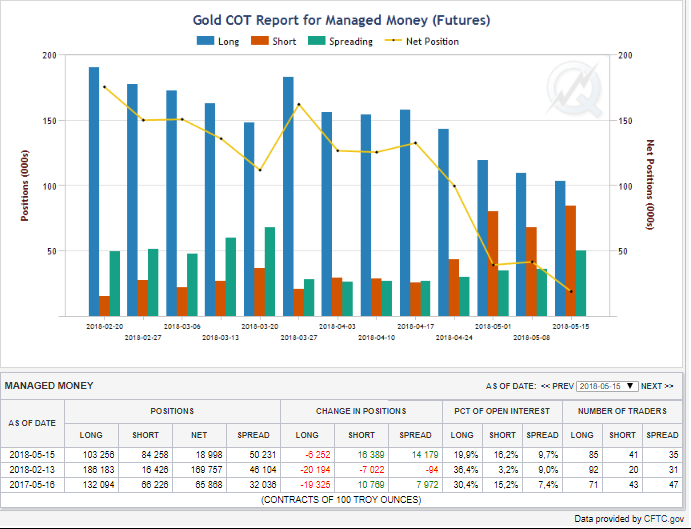Click the Net Positions (000s) right axis title
The width and height of the screenshot is (691, 529).
coord(650,185)
